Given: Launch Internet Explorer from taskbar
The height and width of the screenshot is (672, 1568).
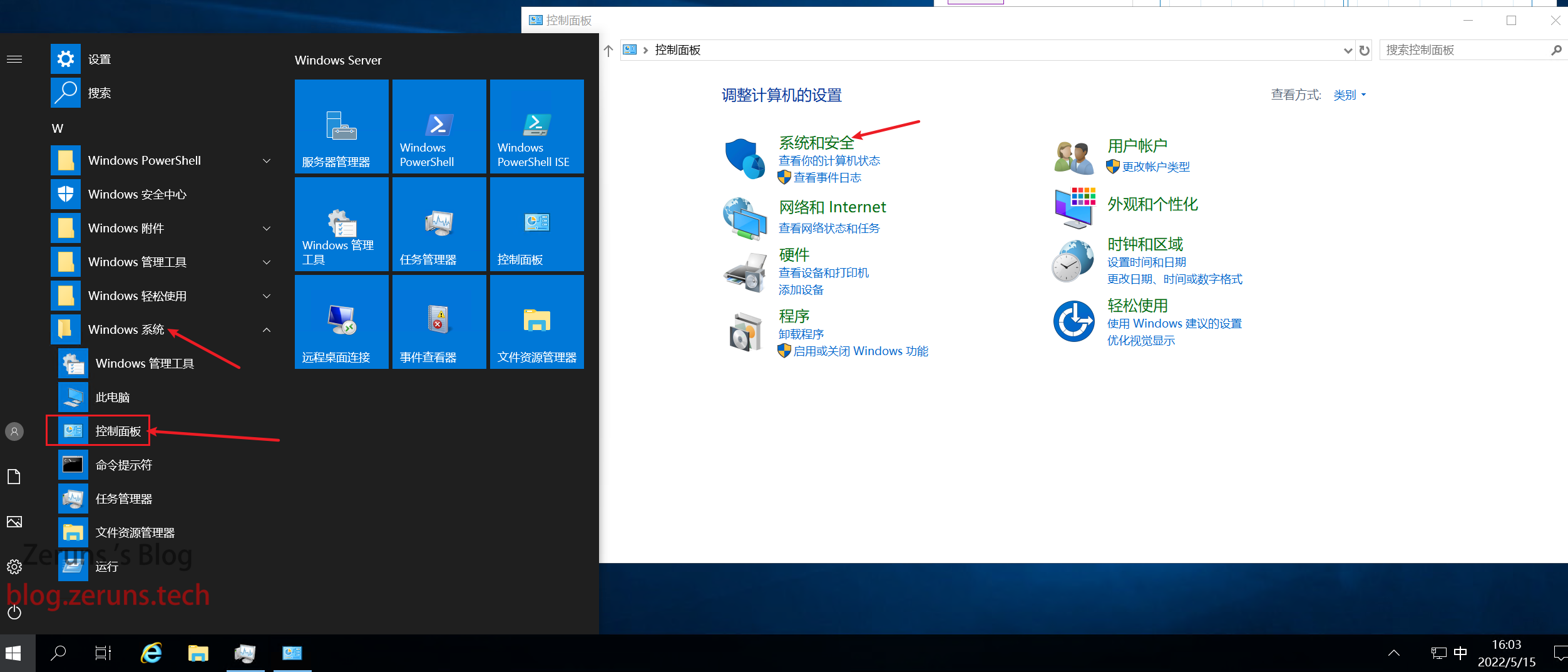Looking at the screenshot, I should tap(151, 653).
